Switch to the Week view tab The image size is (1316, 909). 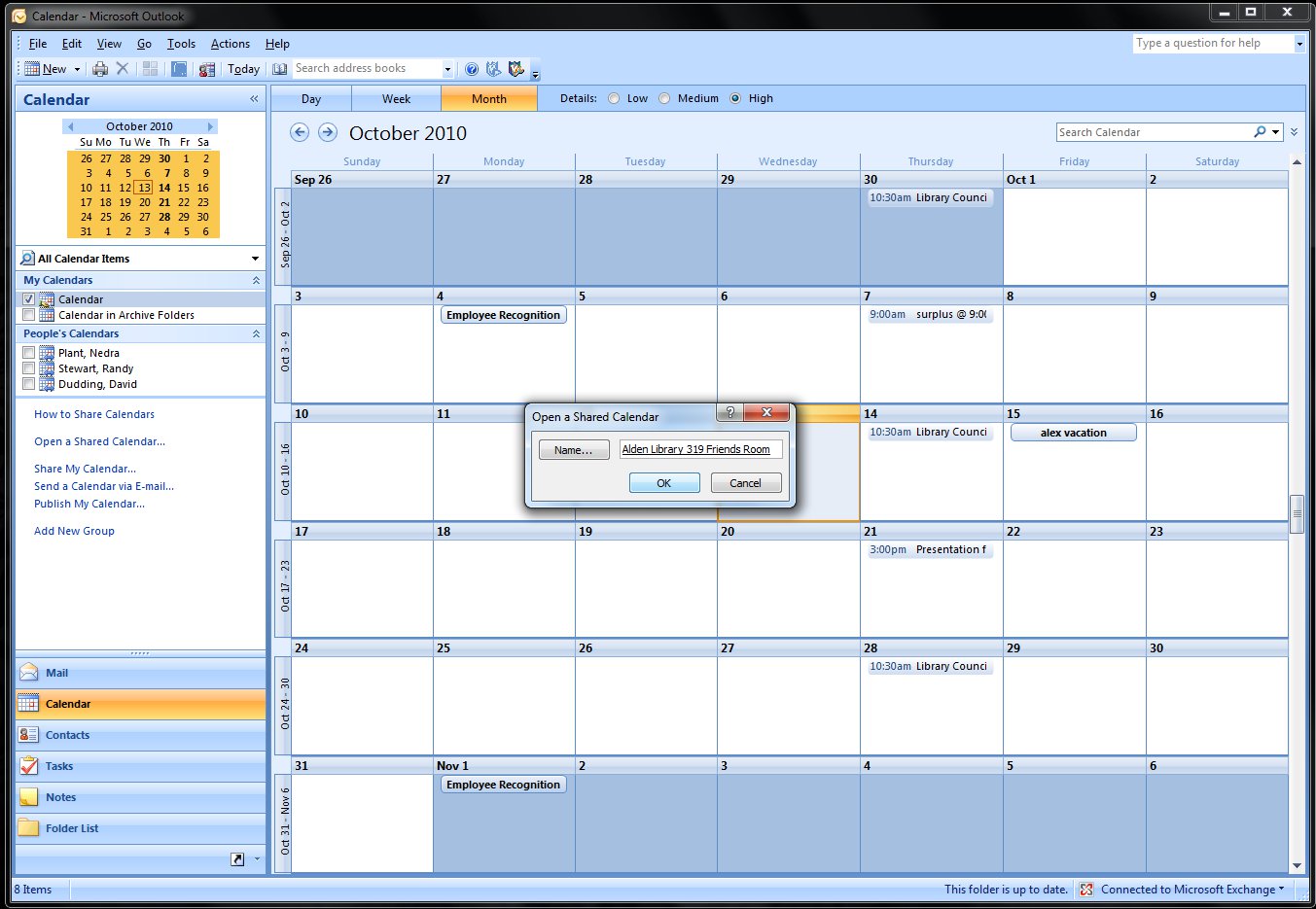(396, 98)
